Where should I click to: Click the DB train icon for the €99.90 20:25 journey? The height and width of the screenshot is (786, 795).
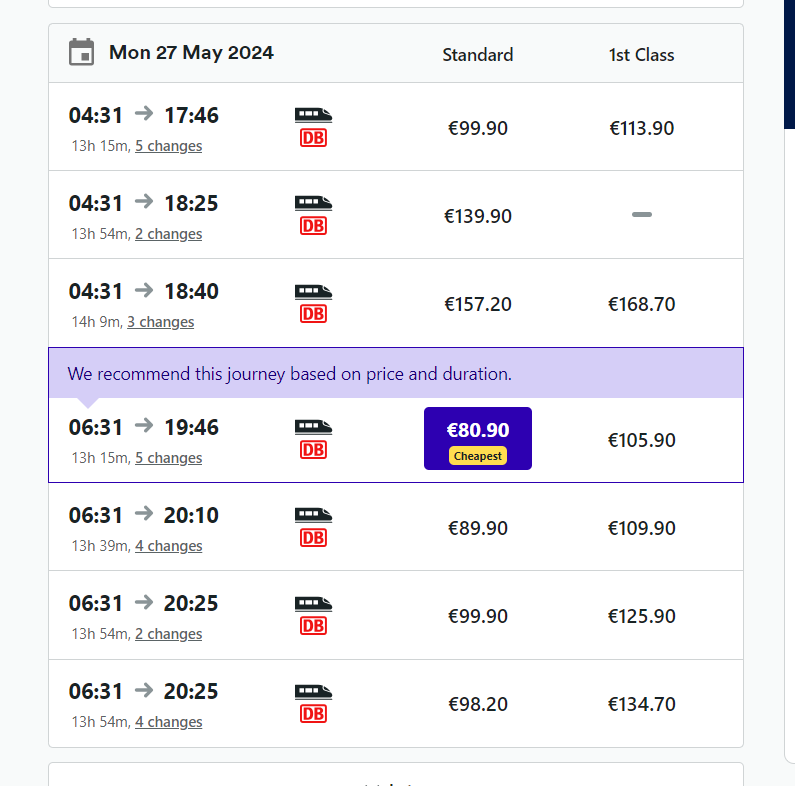[x=313, y=615]
